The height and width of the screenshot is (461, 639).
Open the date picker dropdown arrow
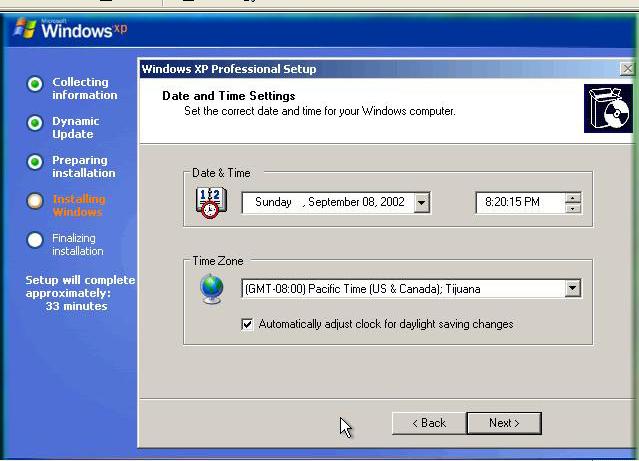pos(422,202)
